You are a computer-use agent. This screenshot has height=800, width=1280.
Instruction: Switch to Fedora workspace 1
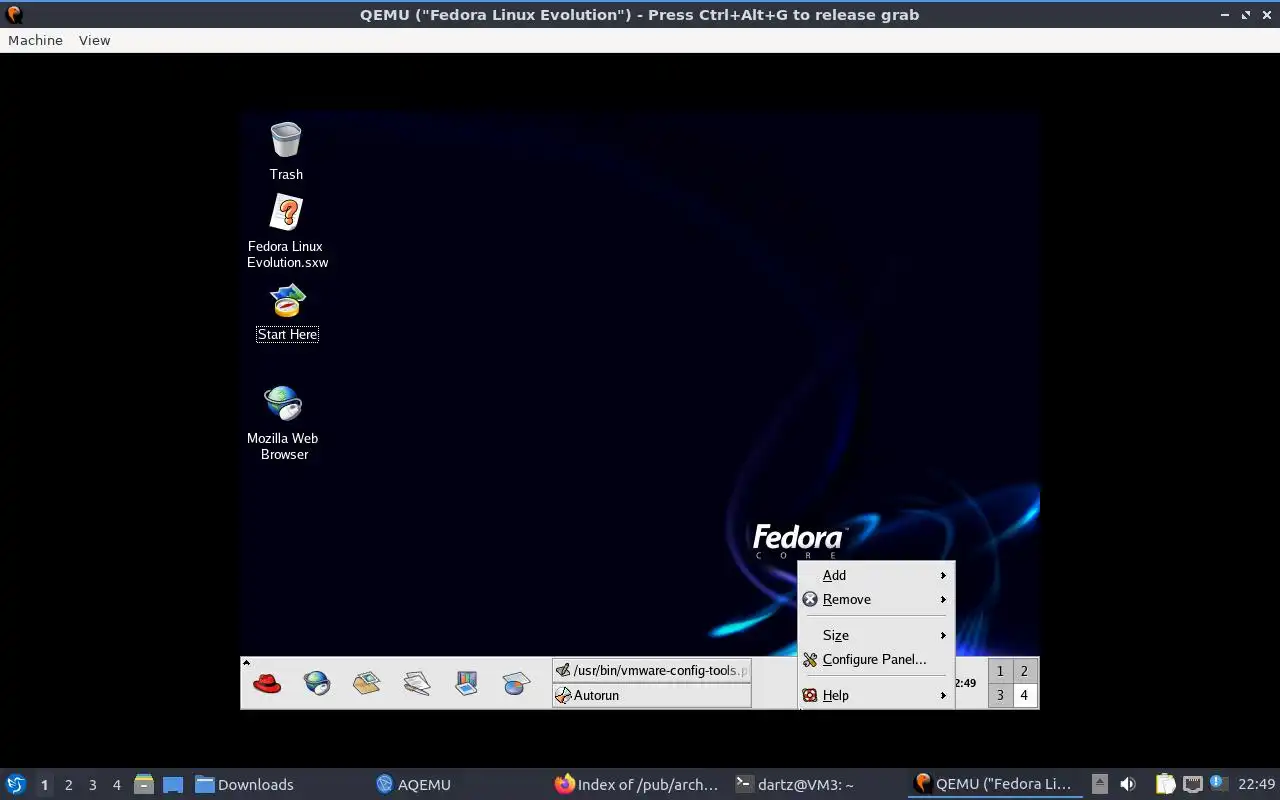(x=1000, y=671)
